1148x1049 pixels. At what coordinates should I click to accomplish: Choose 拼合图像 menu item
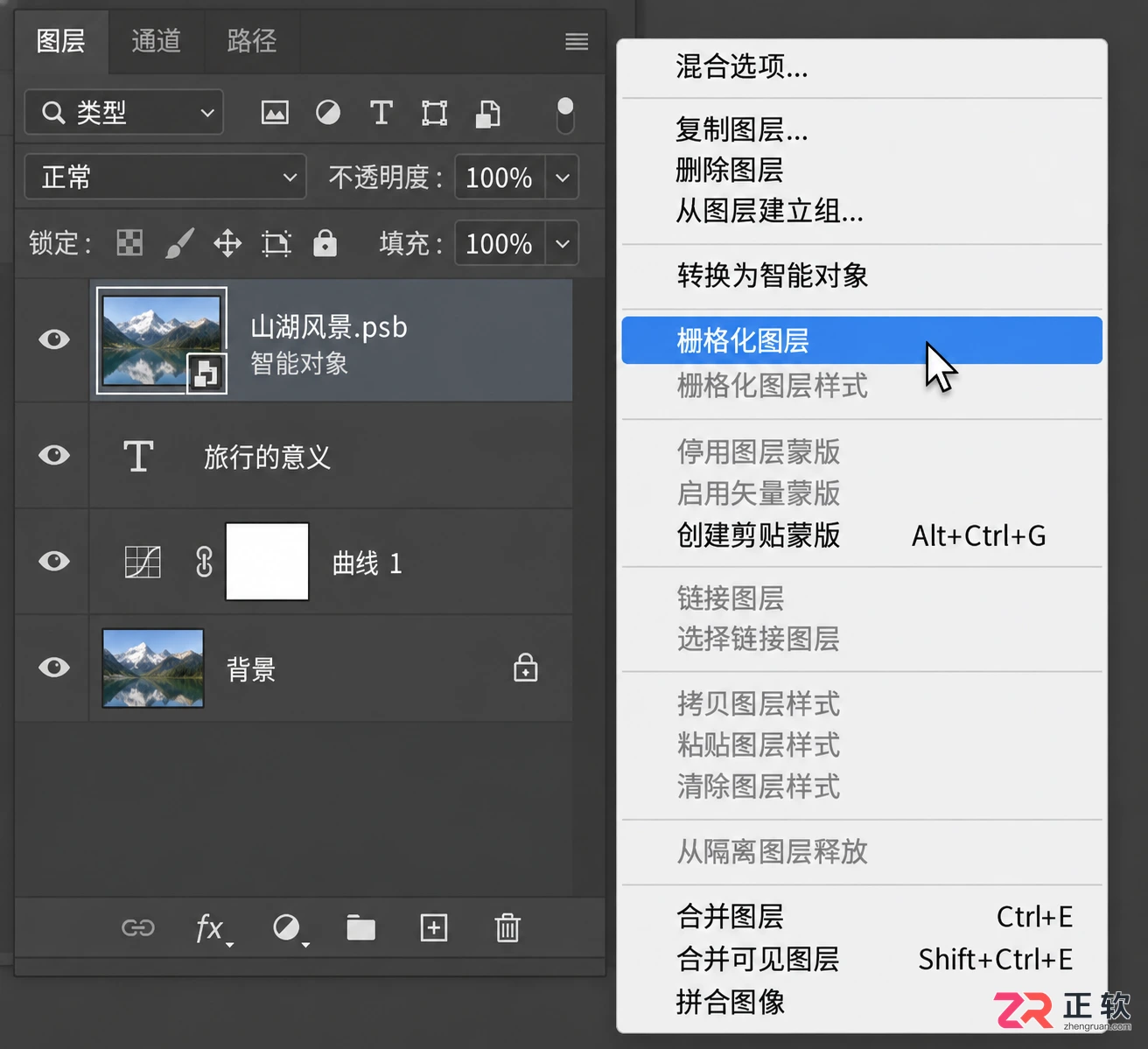click(862, 1002)
